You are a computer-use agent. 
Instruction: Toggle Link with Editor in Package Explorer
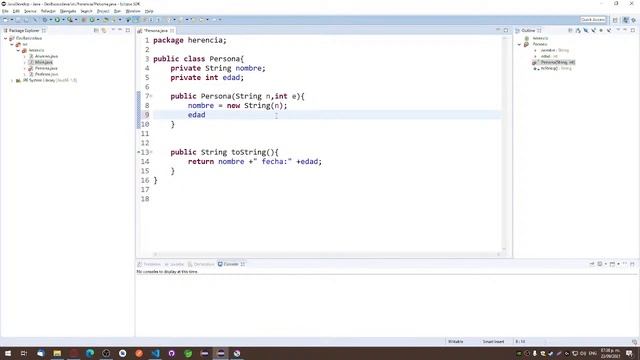tap(104, 30)
